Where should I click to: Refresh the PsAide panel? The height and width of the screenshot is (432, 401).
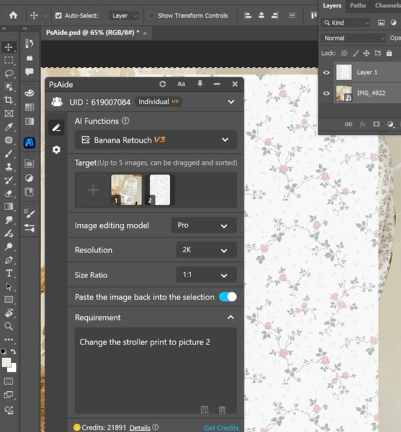pyautogui.click(x=162, y=84)
